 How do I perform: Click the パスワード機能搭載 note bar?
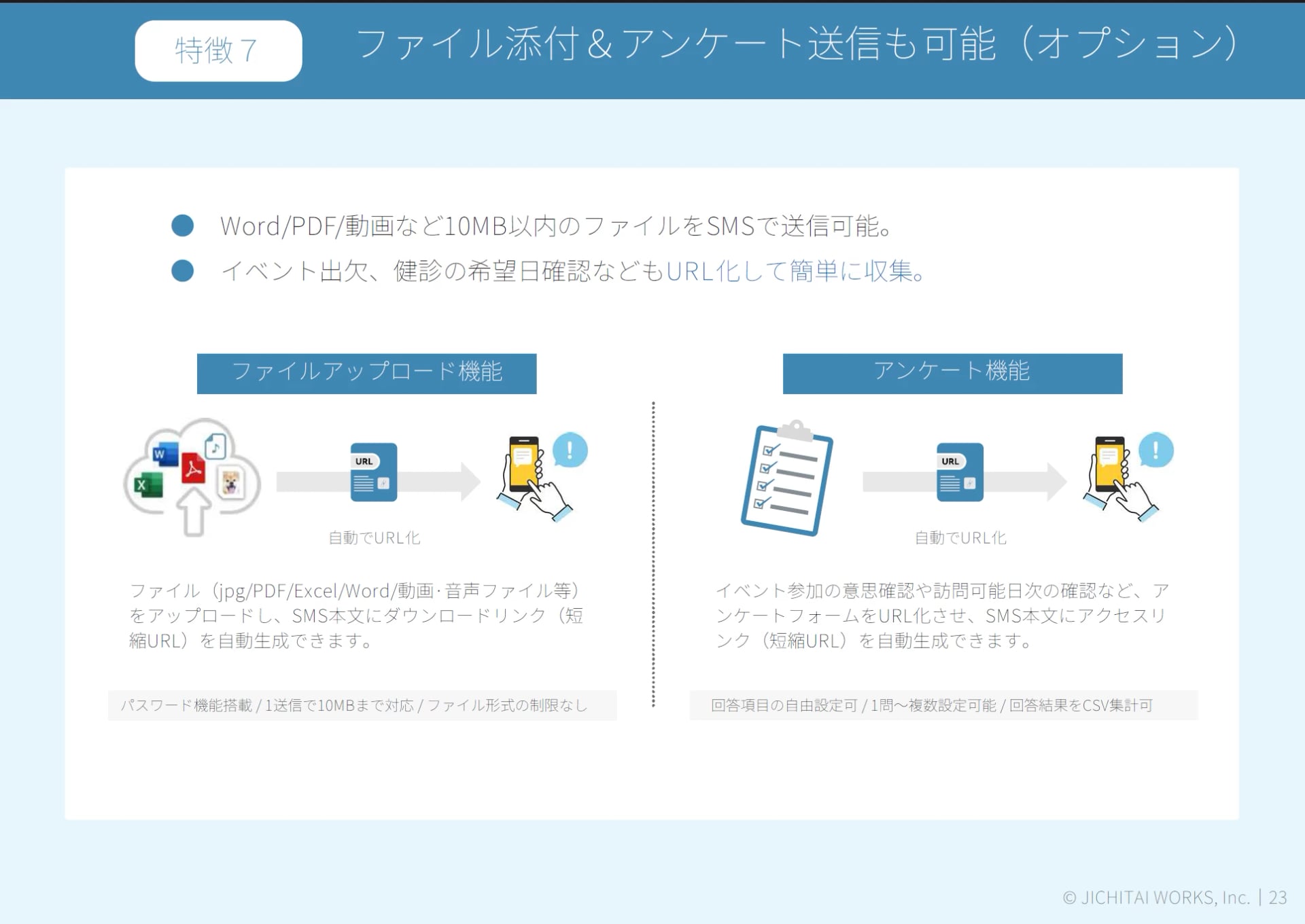[x=362, y=705]
